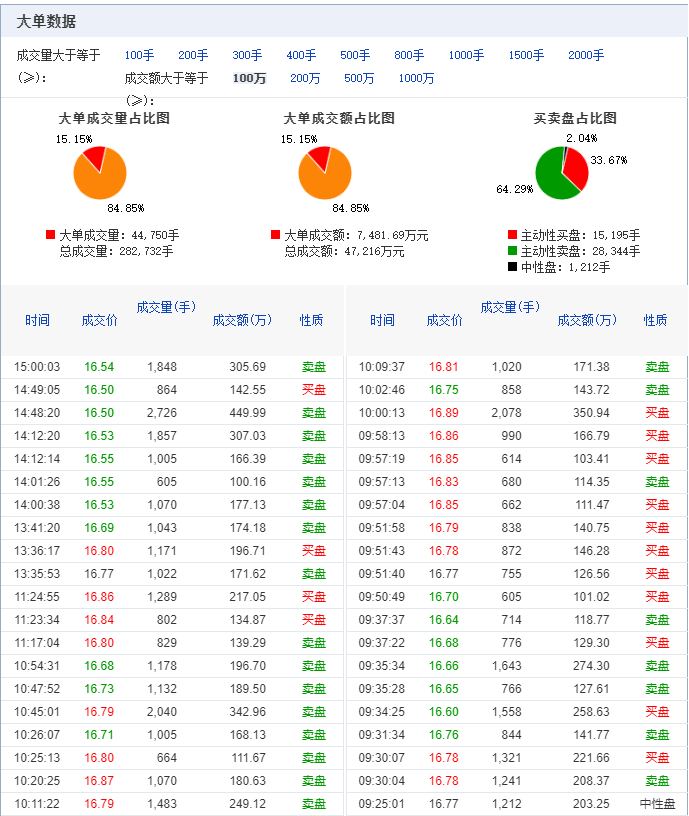Apply the 1000万 turnover filter

pyautogui.click(x=416, y=78)
